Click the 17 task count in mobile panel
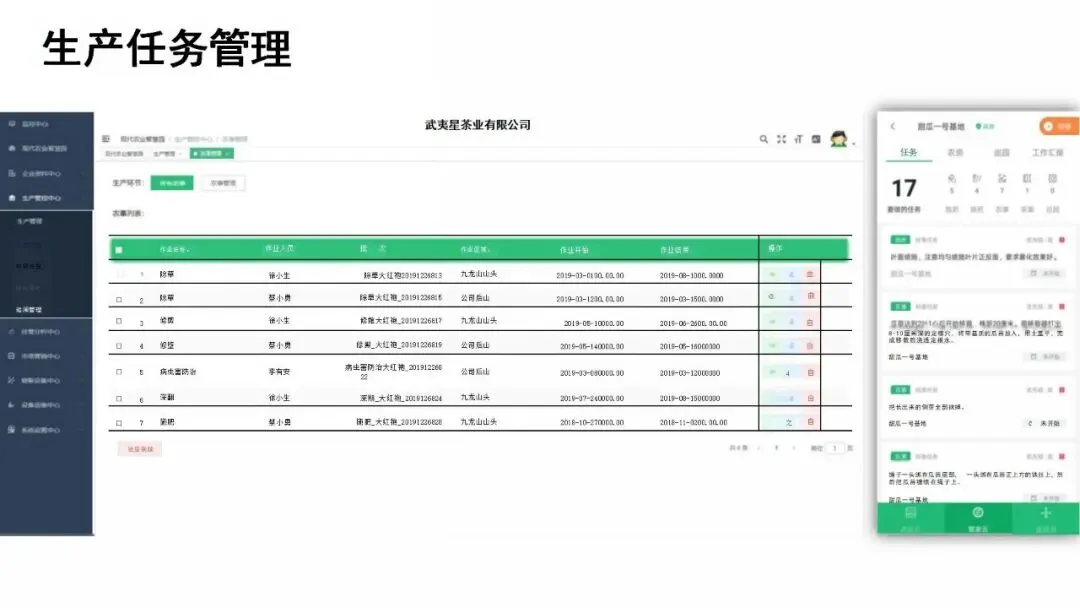This screenshot has height=608, width=1080. [904, 188]
